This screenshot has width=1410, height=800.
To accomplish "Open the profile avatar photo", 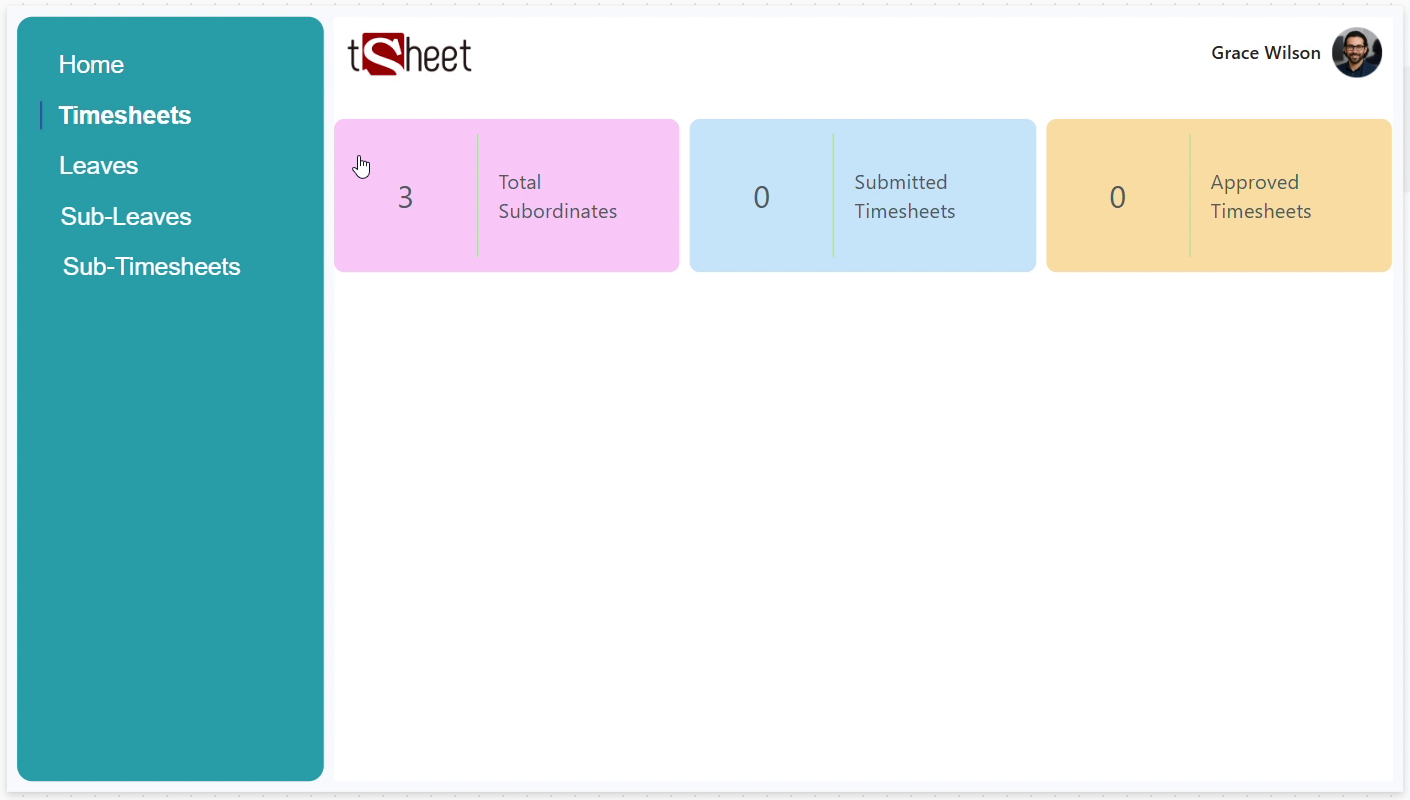I will pos(1356,53).
